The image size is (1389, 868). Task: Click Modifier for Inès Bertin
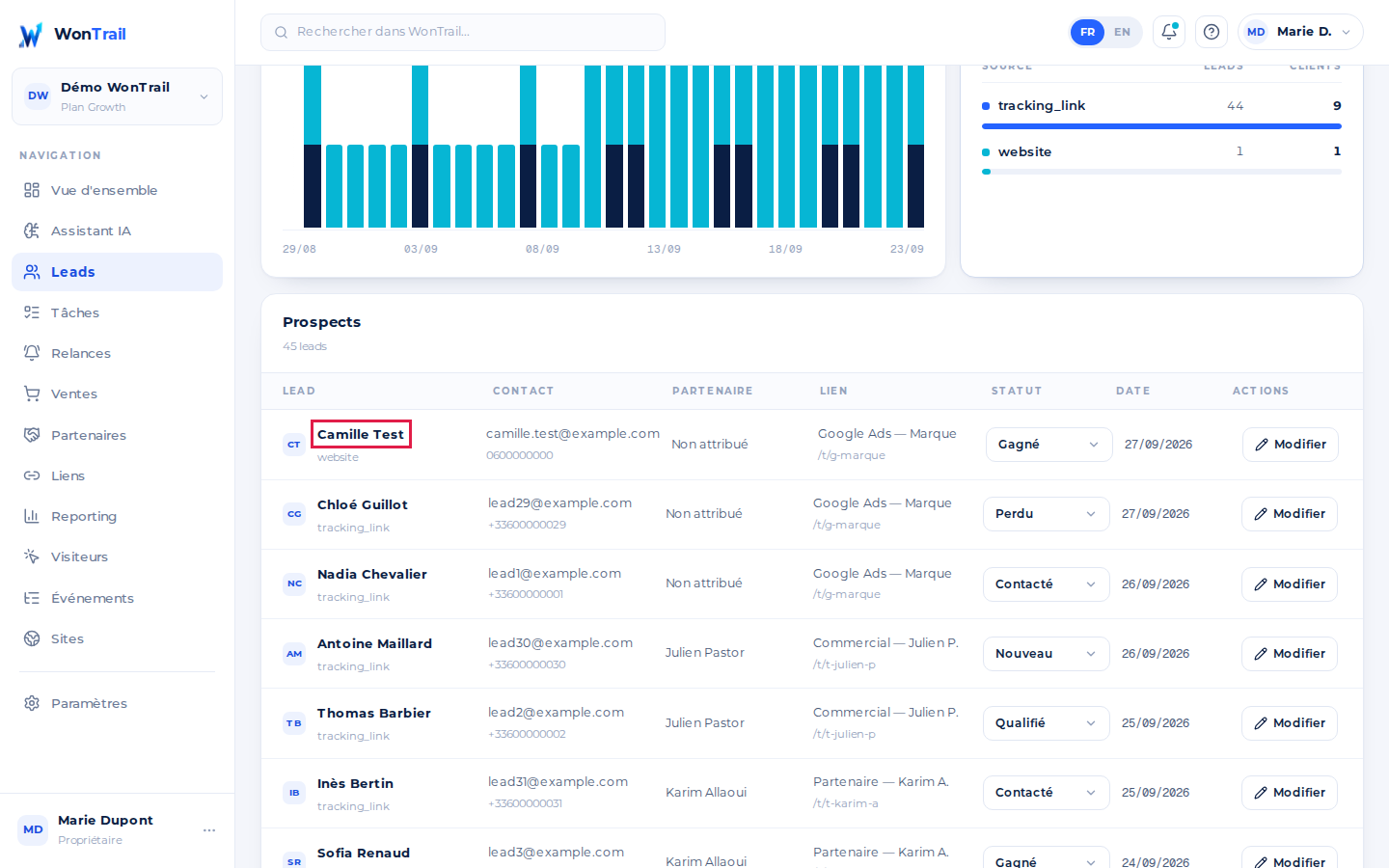(x=1290, y=793)
